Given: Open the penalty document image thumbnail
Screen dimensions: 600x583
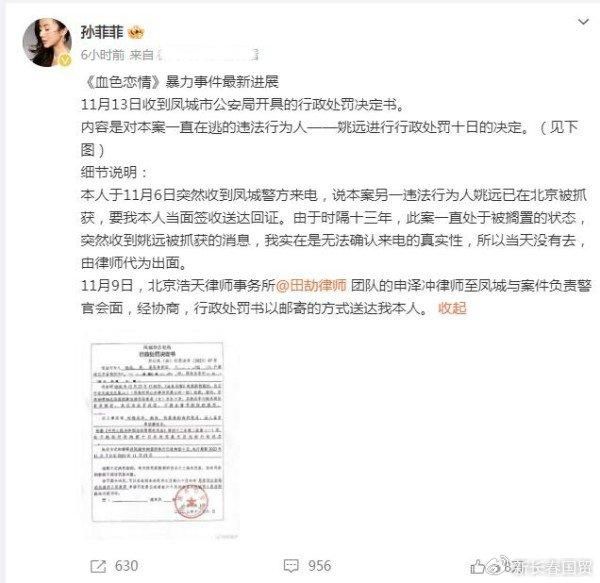Looking at the screenshot, I should point(157,432).
